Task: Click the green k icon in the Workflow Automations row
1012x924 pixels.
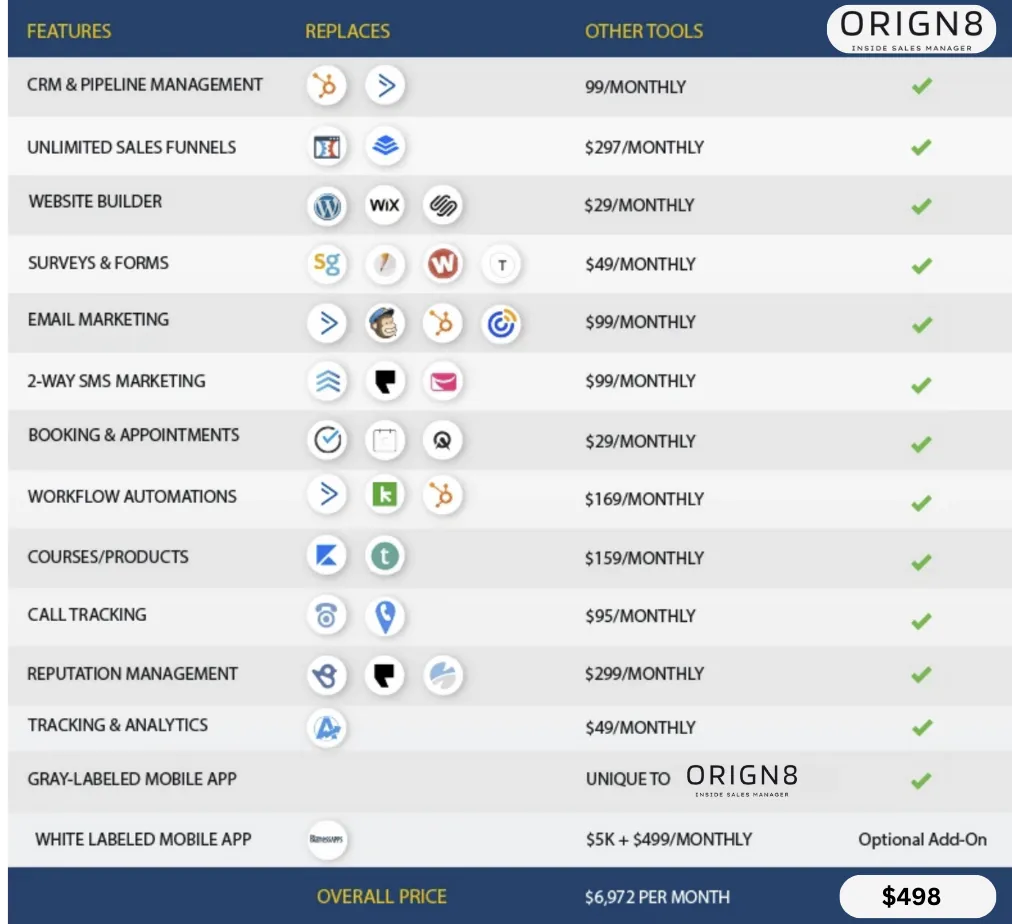Action: tap(385, 495)
